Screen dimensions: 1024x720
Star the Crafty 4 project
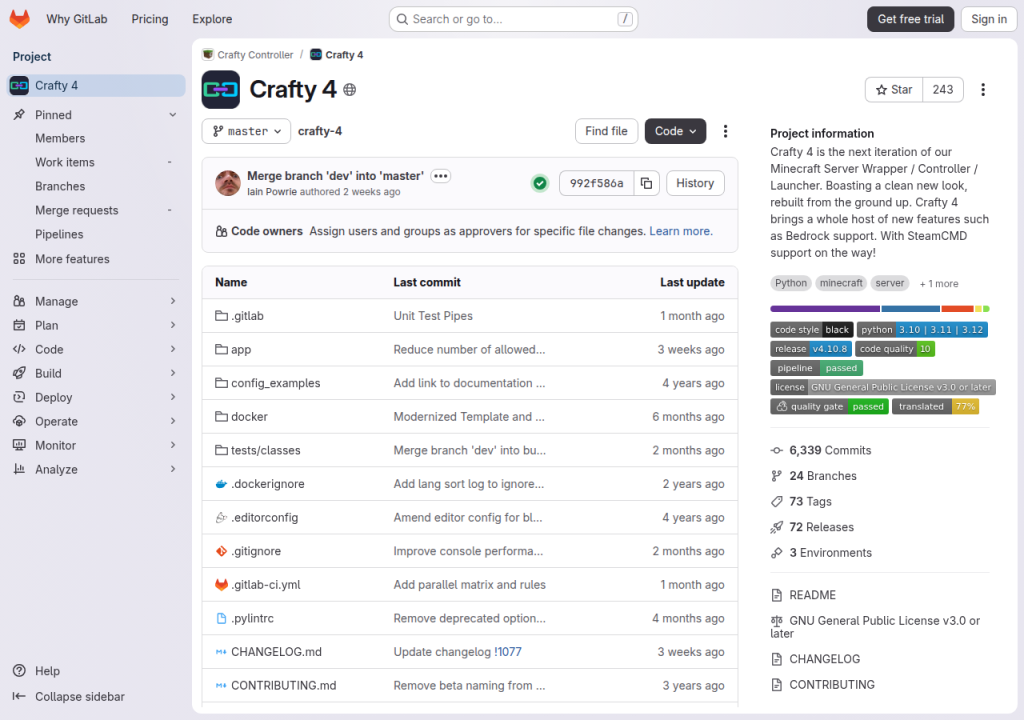(893, 90)
